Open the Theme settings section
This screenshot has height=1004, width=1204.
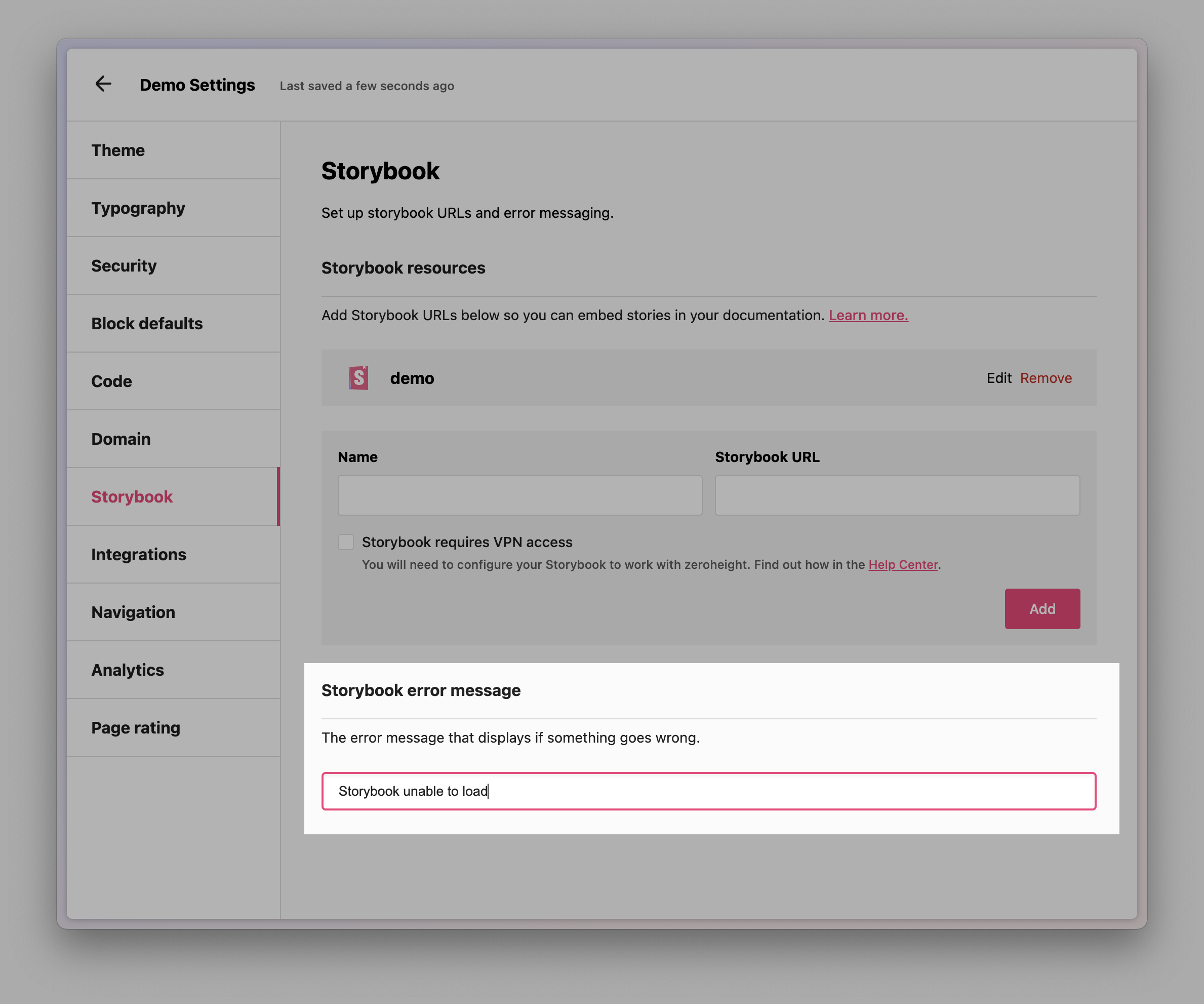pyautogui.click(x=173, y=150)
